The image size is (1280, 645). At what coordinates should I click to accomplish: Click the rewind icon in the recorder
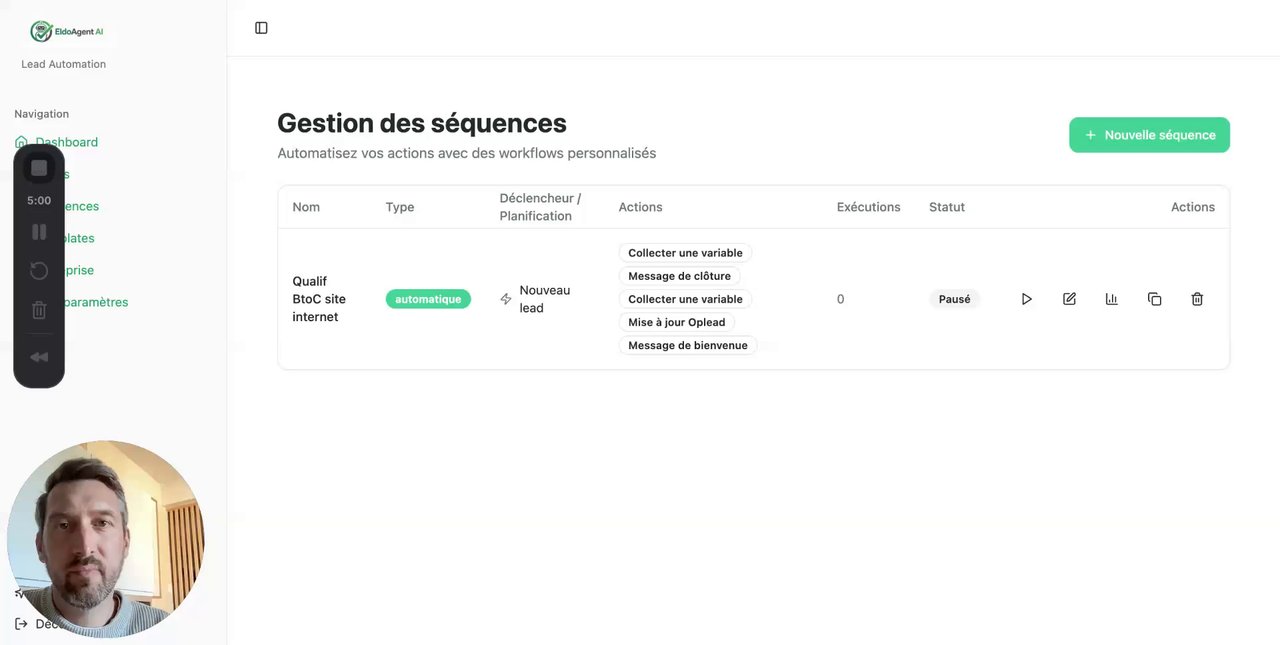(39, 357)
